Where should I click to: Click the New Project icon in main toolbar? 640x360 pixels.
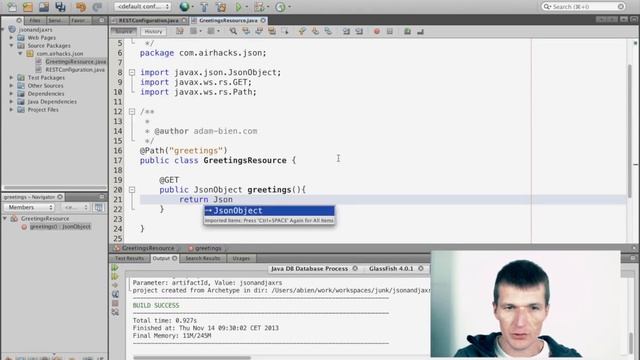pyautogui.click(x=28, y=7)
